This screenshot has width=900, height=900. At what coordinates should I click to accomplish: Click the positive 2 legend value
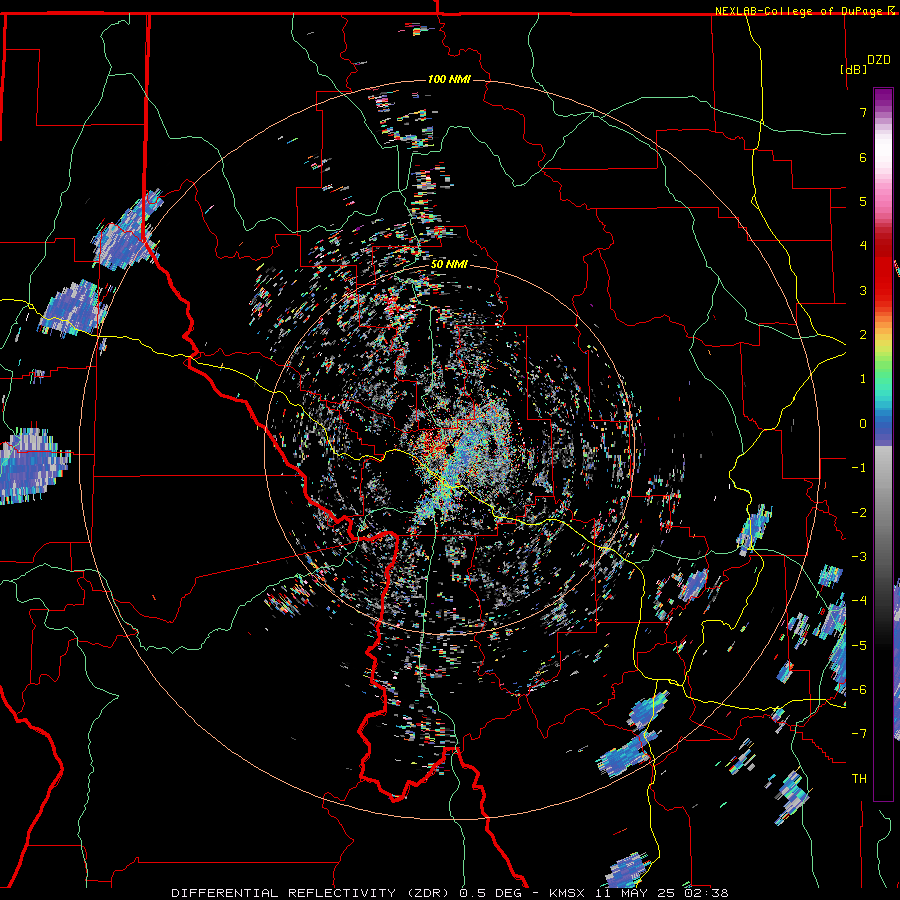(x=863, y=335)
